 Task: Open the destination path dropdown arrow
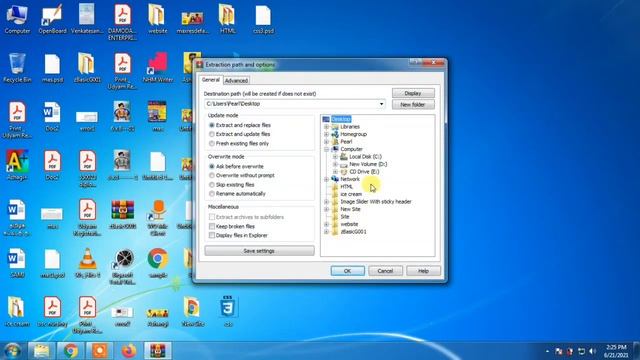tap(381, 104)
